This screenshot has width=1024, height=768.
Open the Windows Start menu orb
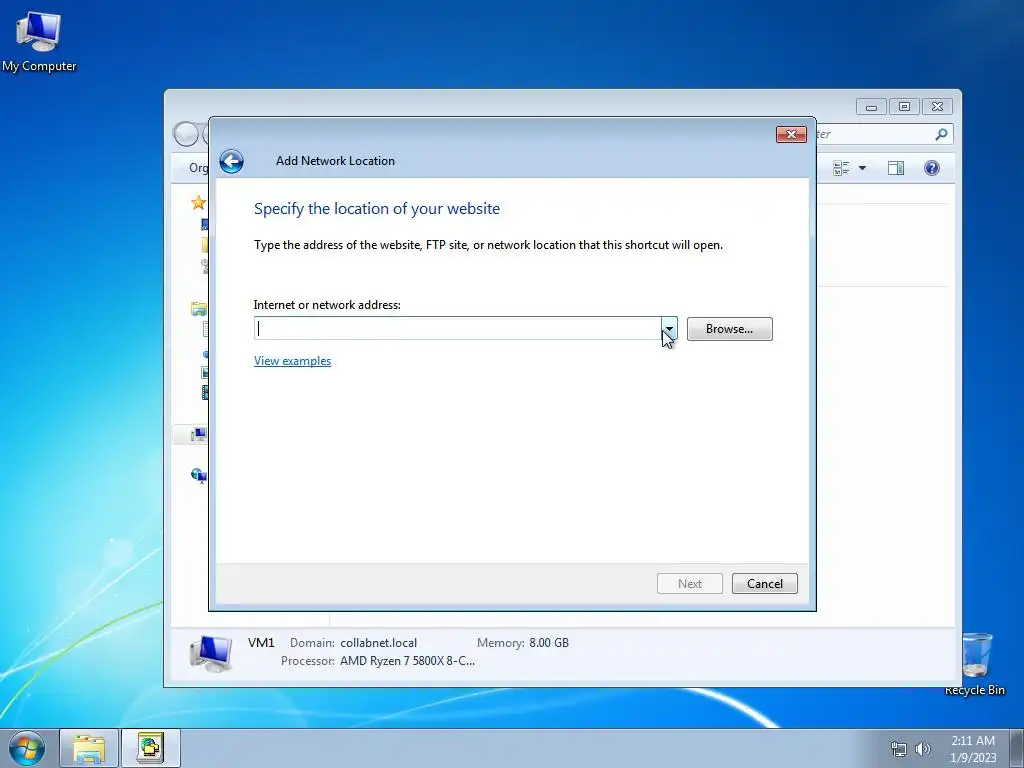tap(27, 748)
